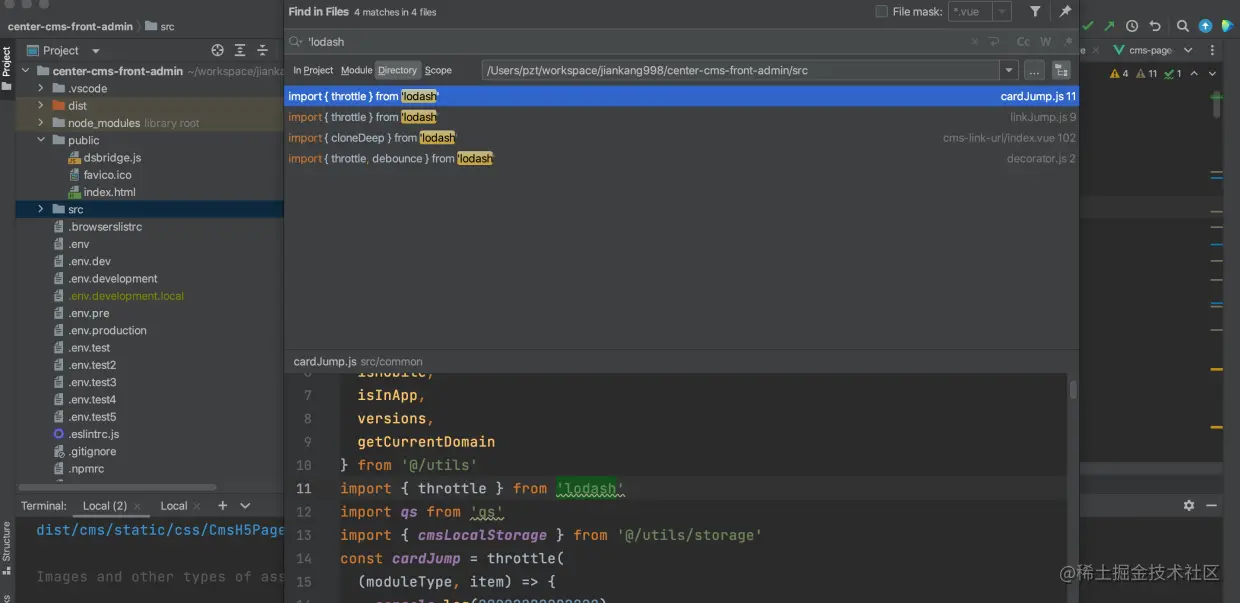Select .browserslistrc file
This screenshot has height=603, width=1240.
tap(105, 227)
